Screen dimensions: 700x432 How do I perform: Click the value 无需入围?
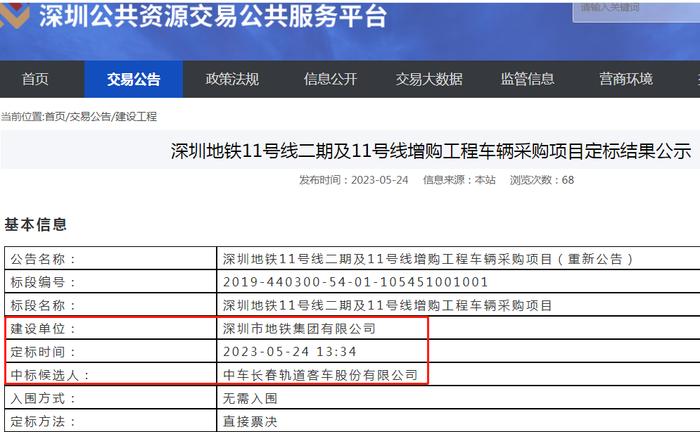(250, 398)
